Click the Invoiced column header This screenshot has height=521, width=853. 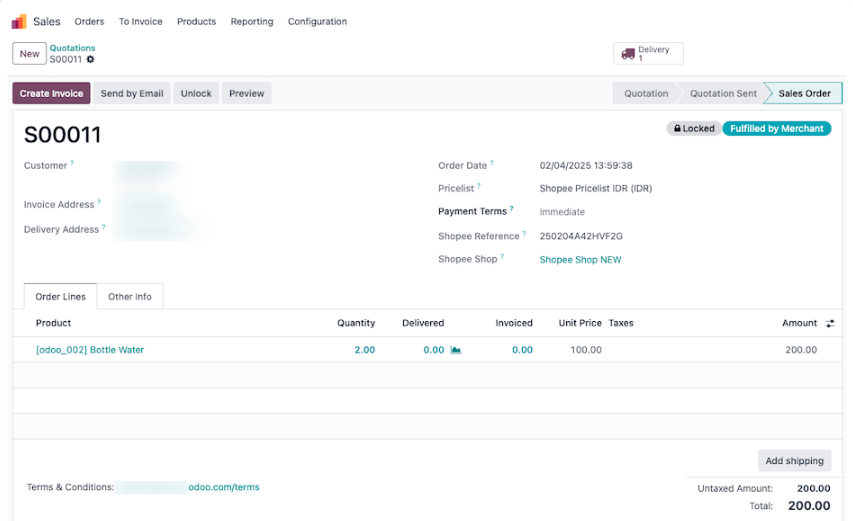click(x=514, y=323)
